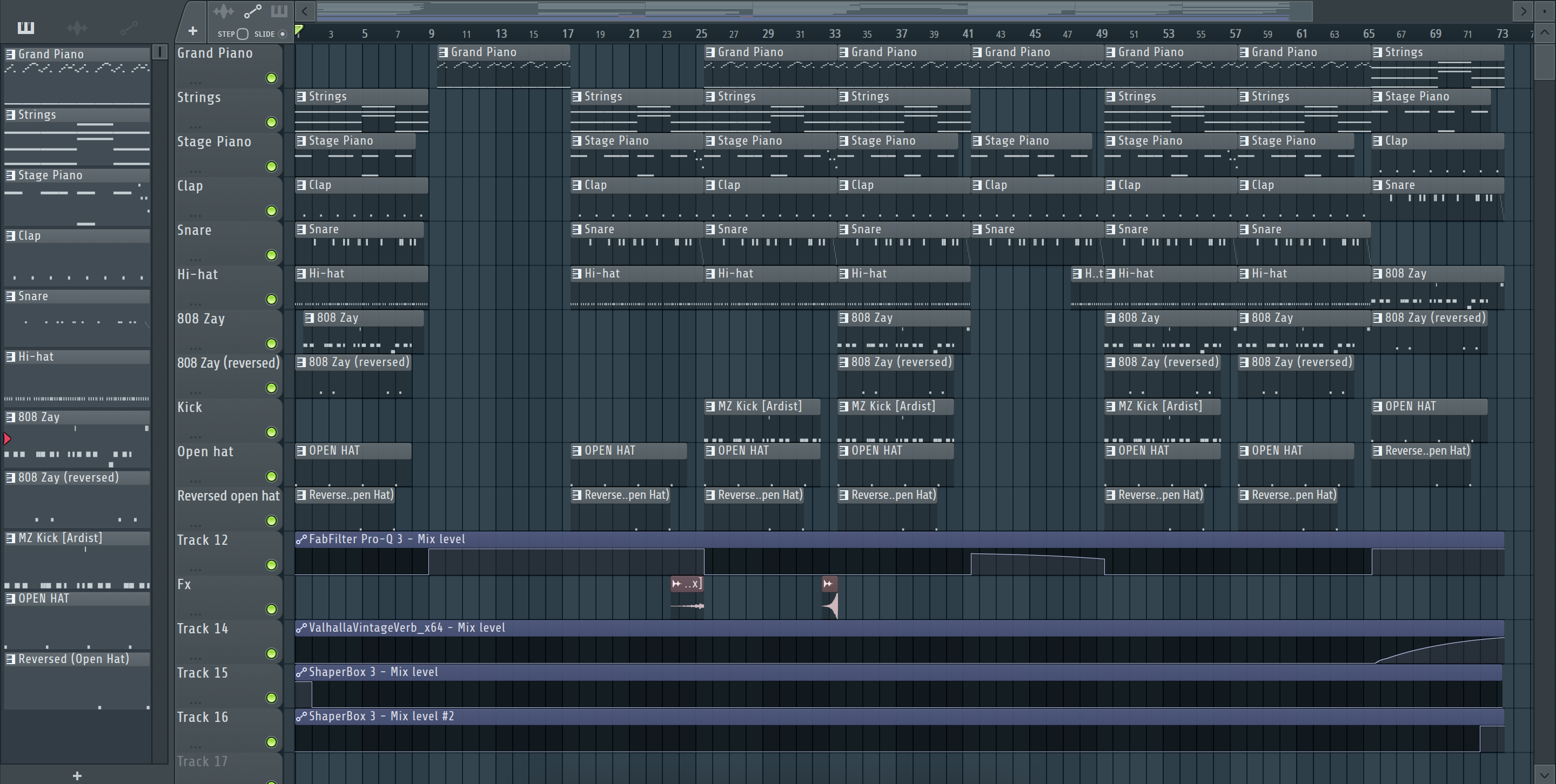The image size is (1556, 784).
Task: Click down arrow of vertical playlist scrollbar
Action: click(x=1545, y=774)
